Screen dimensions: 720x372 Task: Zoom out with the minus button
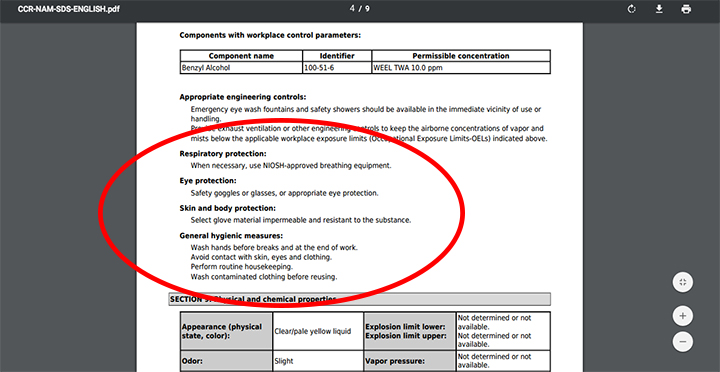coord(683,342)
